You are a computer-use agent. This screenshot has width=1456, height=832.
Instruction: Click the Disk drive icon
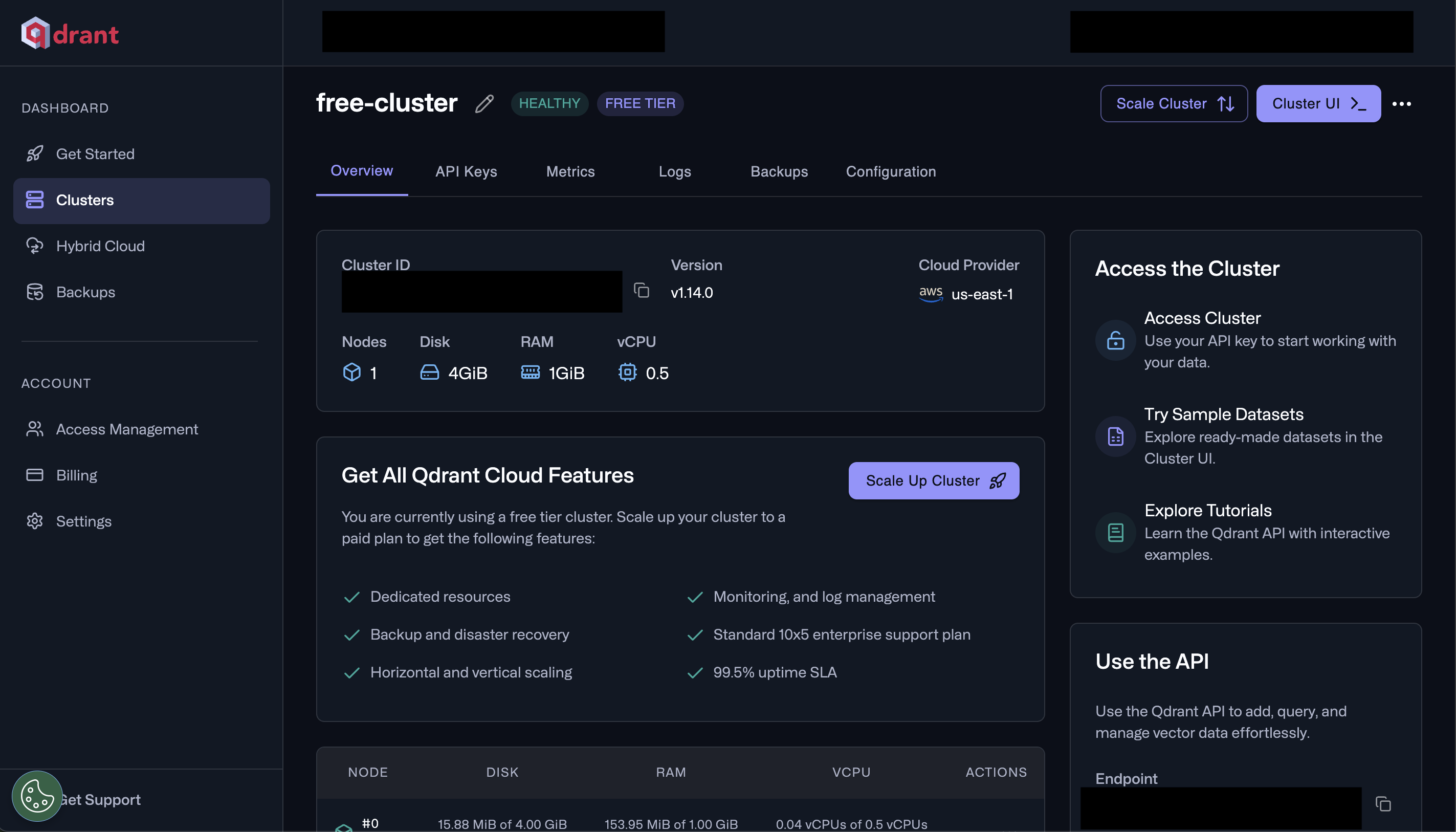[430, 373]
